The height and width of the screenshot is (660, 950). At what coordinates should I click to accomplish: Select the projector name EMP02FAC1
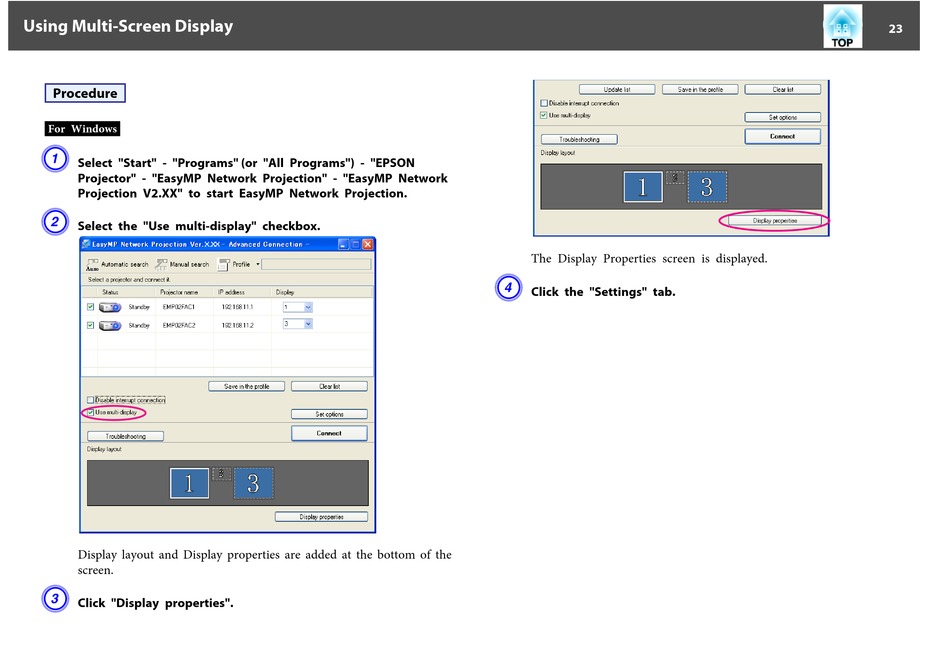point(179,307)
